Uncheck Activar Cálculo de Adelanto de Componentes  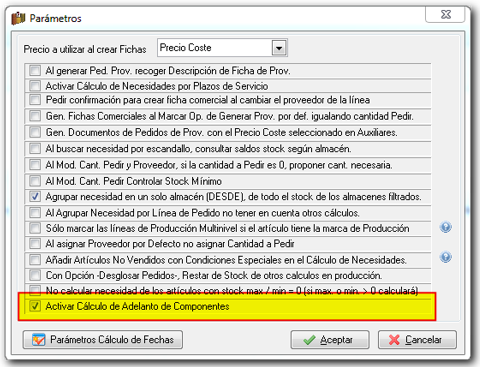click(x=35, y=306)
